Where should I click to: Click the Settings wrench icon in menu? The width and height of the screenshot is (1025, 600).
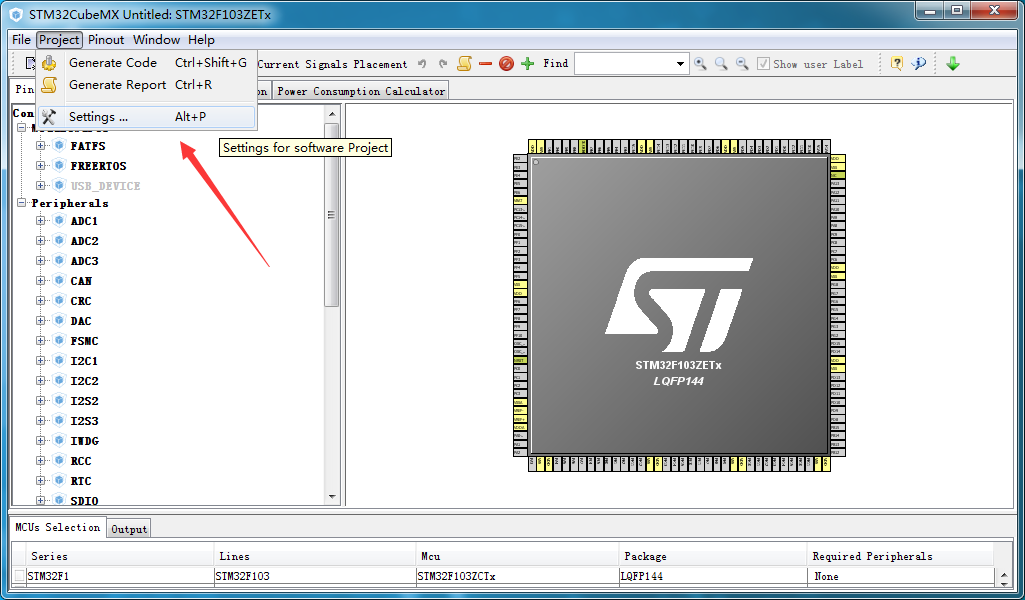(x=49, y=116)
